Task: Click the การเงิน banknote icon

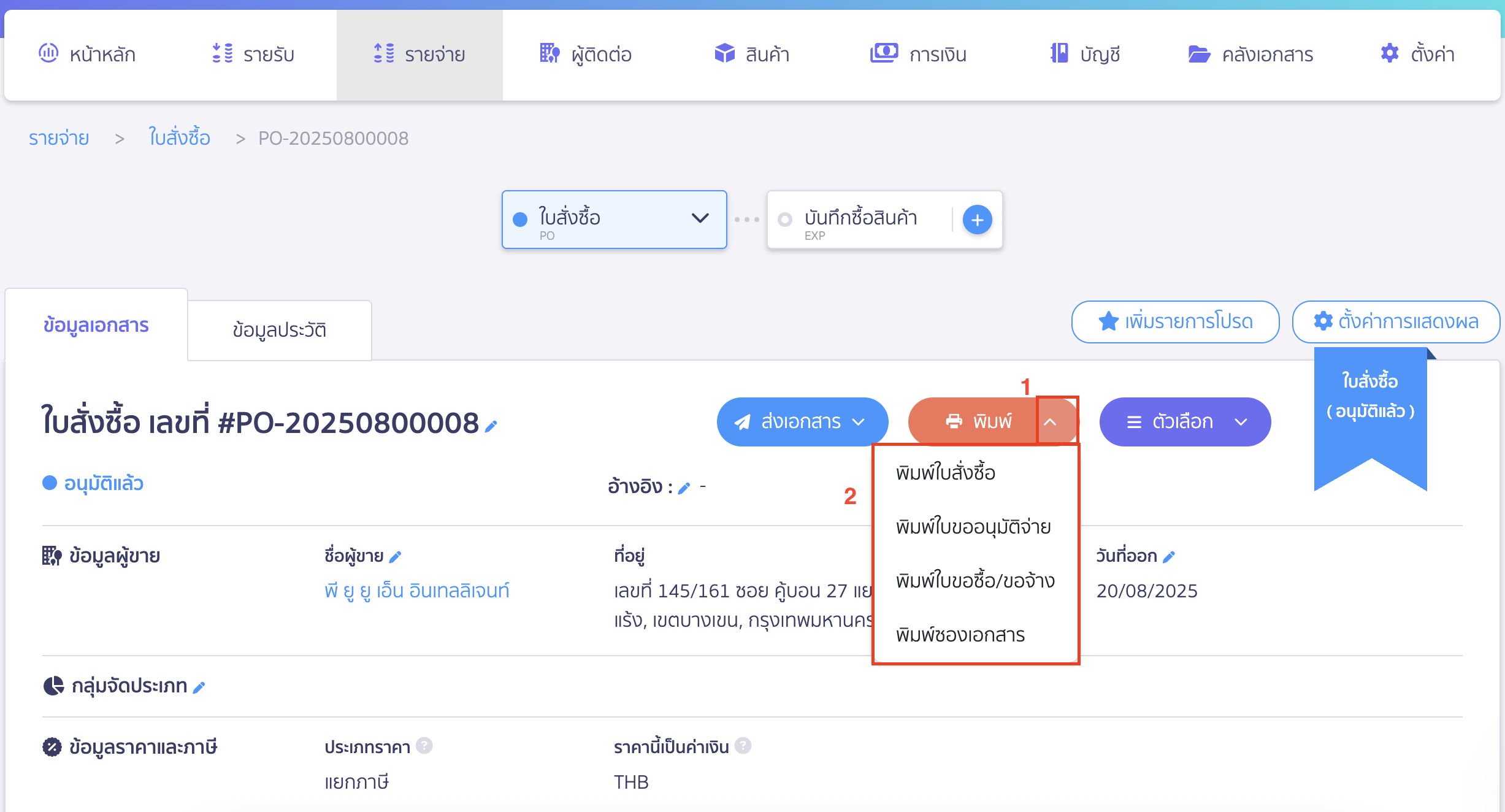Action: (884, 53)
